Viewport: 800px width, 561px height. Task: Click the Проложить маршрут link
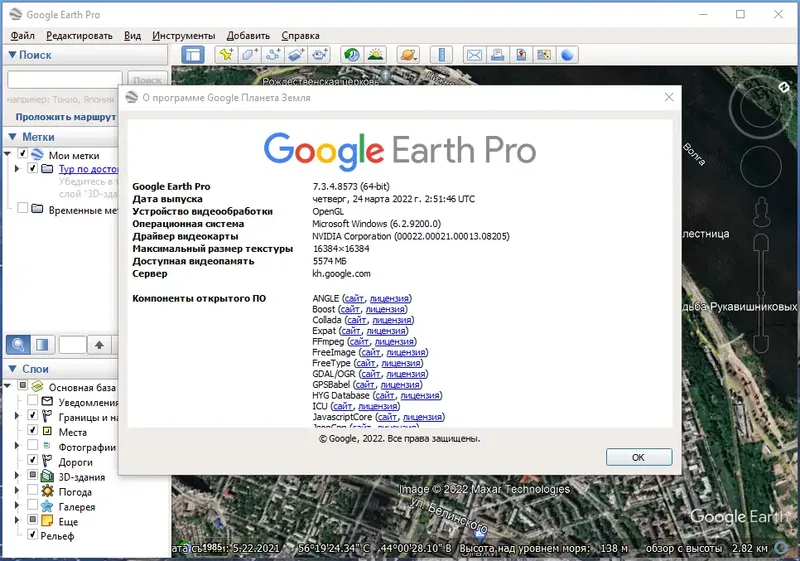tap(66, 117)
